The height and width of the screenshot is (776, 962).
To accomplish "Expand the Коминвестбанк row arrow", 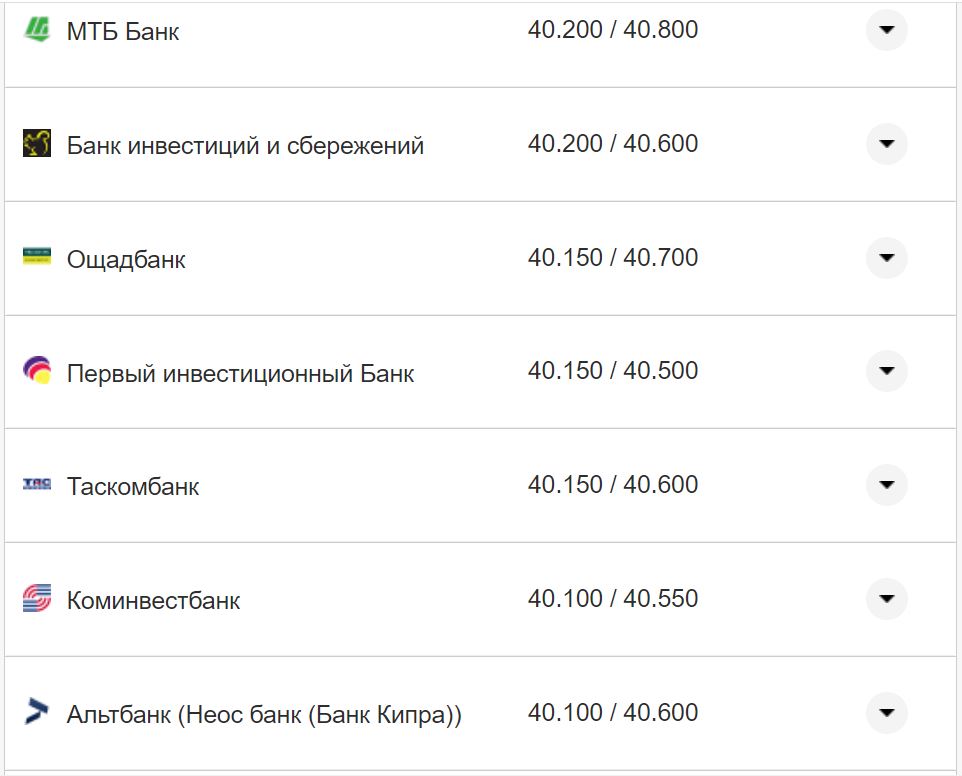I will 886,599.
